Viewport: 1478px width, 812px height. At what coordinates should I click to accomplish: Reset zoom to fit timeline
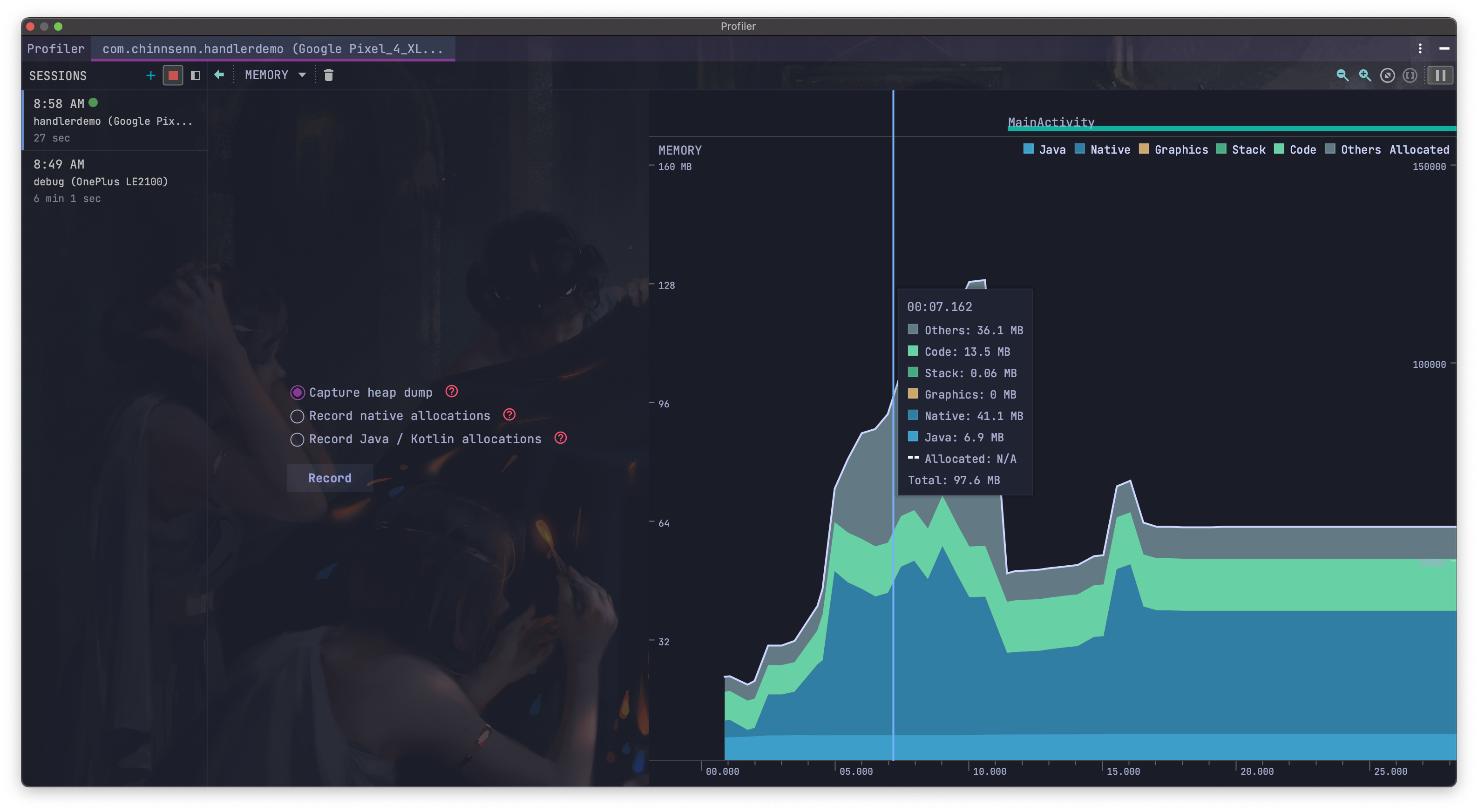1387,75
